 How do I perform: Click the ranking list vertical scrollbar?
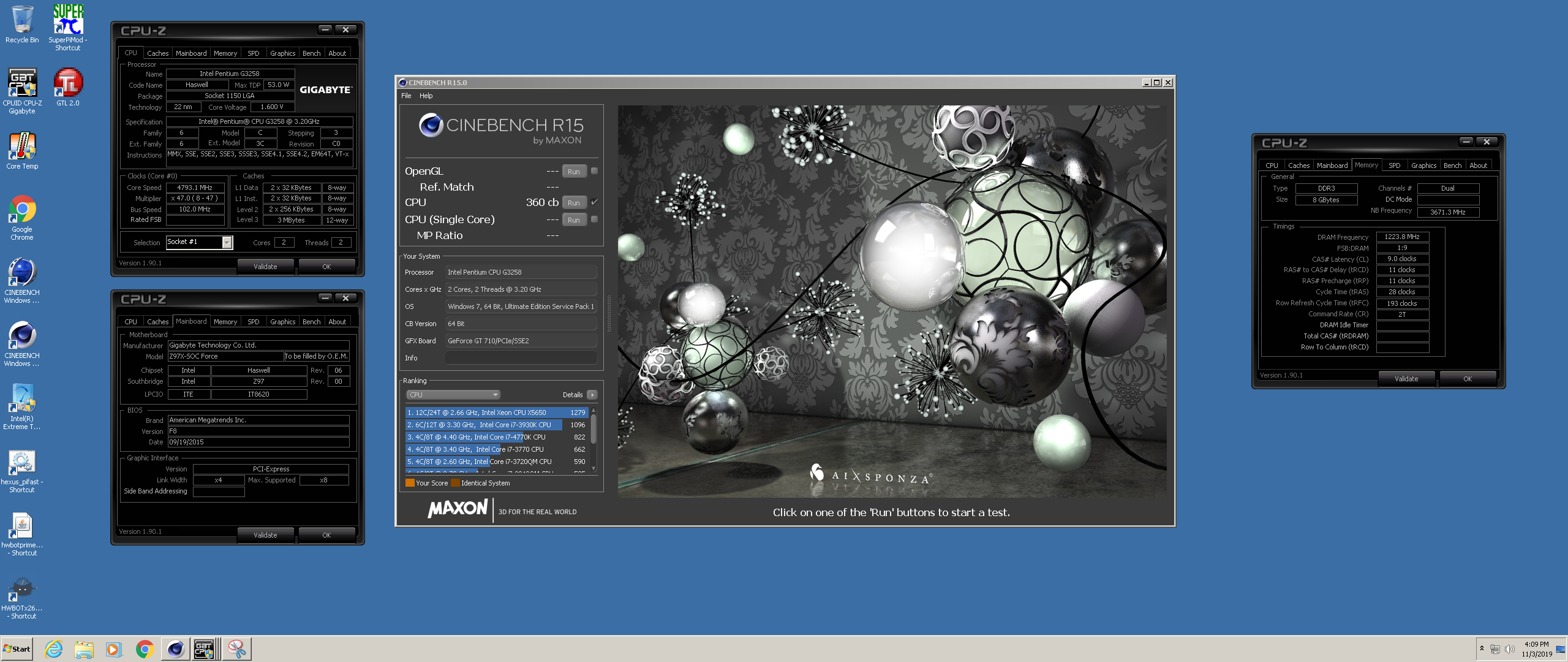[593, 439]
